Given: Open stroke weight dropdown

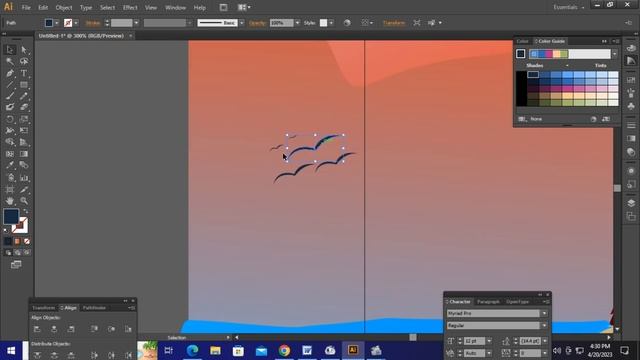Looking at the screenshot, I should pos(136,23).
